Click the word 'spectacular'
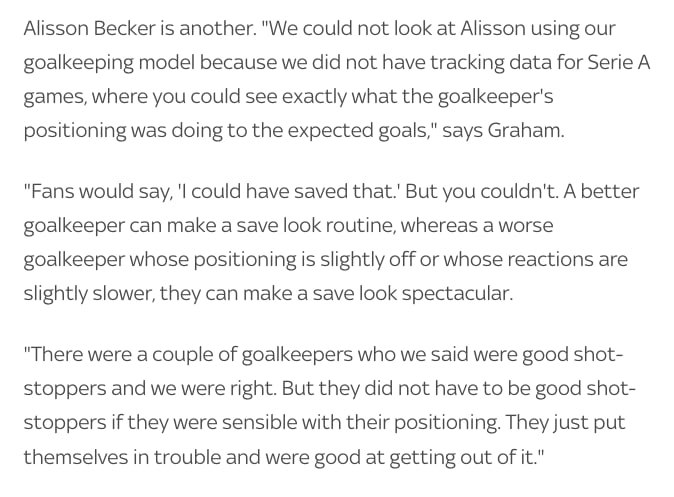Viewport: 674px width, 497px height. 456,295
